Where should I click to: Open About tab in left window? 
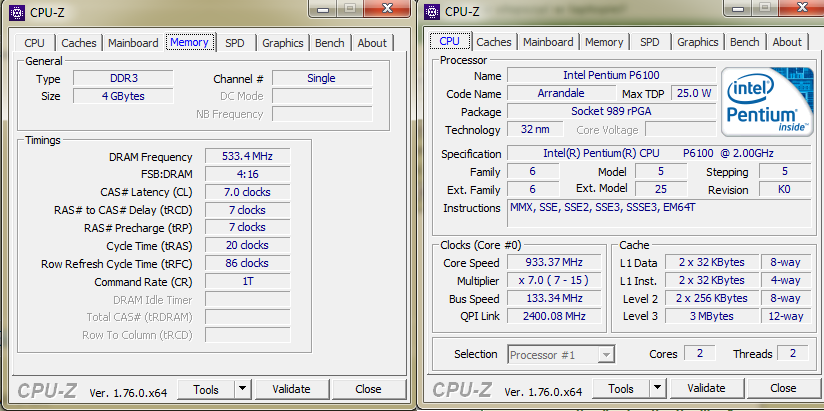(372, 43)
